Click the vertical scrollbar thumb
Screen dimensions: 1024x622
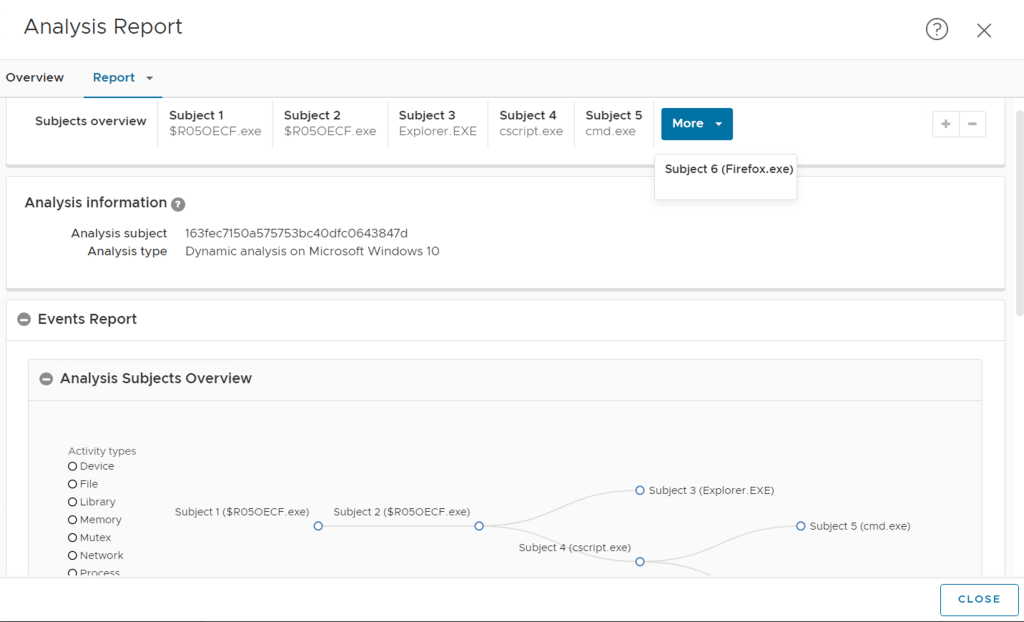tap(1018, 210)
